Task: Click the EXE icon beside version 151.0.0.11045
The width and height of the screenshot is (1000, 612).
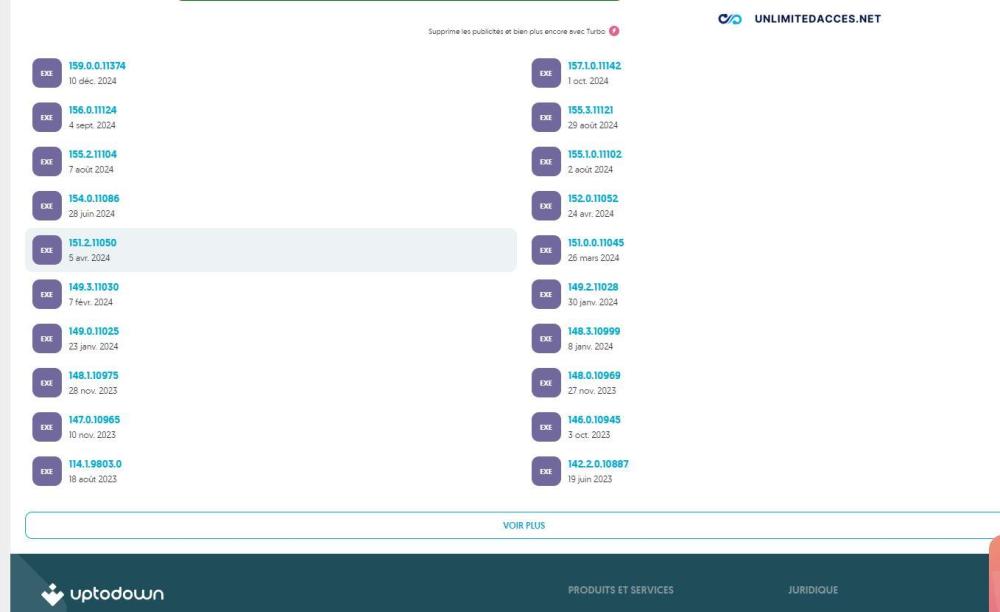Action: 546,251
